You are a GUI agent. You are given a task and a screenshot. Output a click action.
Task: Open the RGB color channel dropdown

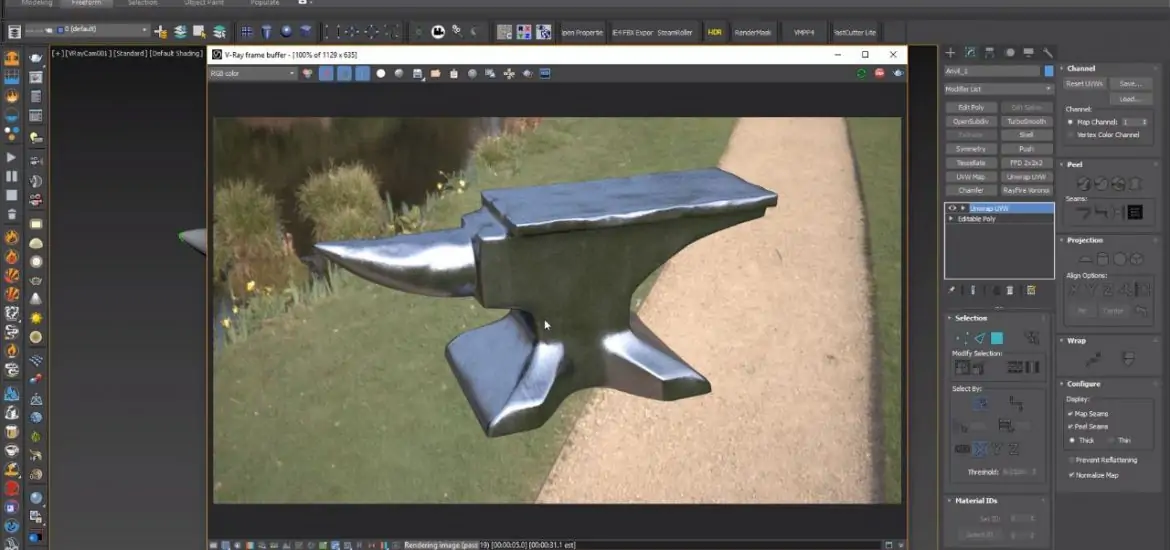pyautogui.click(x=252, y=73)
